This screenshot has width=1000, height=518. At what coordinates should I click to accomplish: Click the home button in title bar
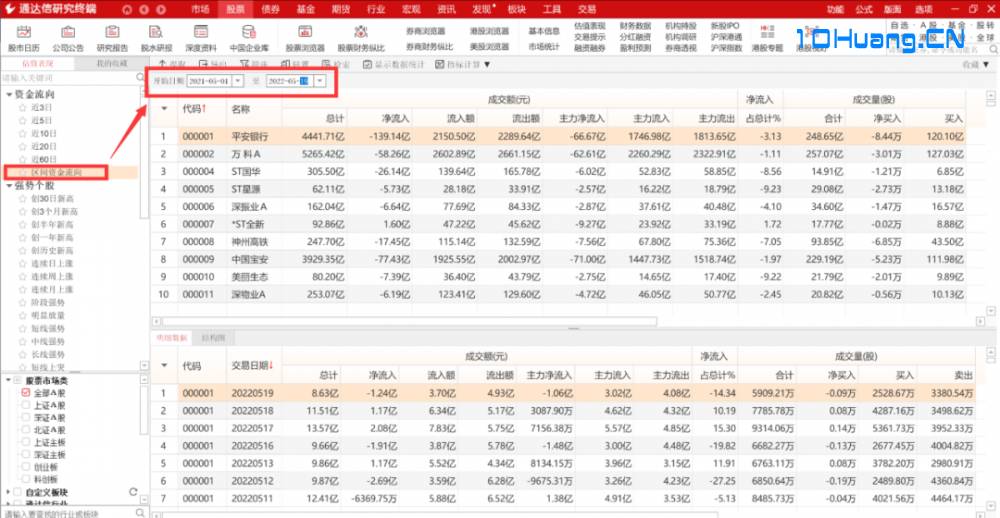click(x=127, y=10)
